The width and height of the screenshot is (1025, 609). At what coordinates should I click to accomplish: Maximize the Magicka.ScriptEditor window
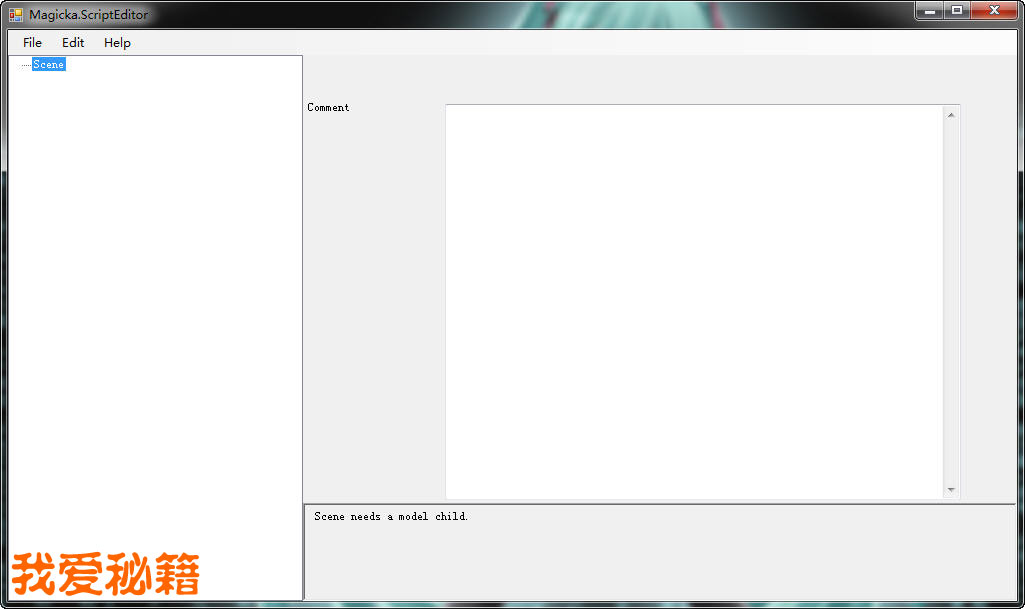957,11
